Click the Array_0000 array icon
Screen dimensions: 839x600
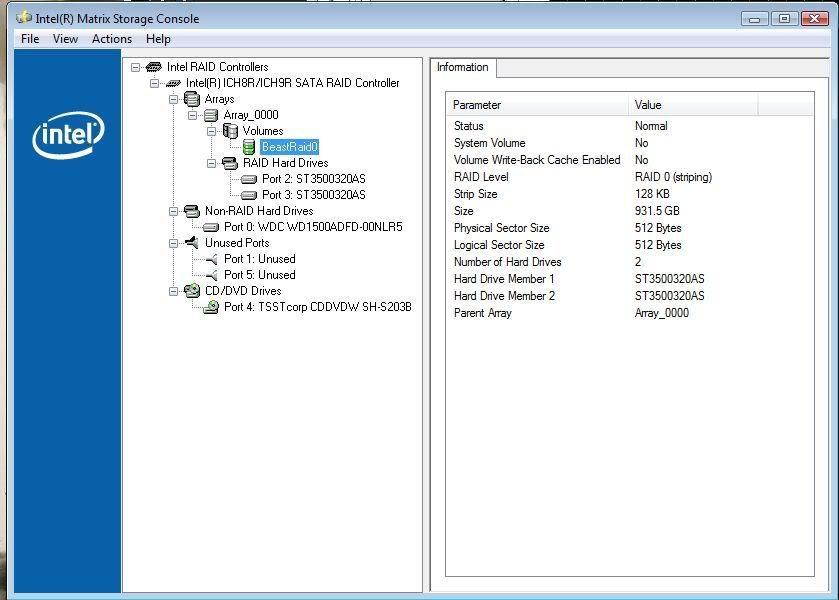(x=210, y=115)
